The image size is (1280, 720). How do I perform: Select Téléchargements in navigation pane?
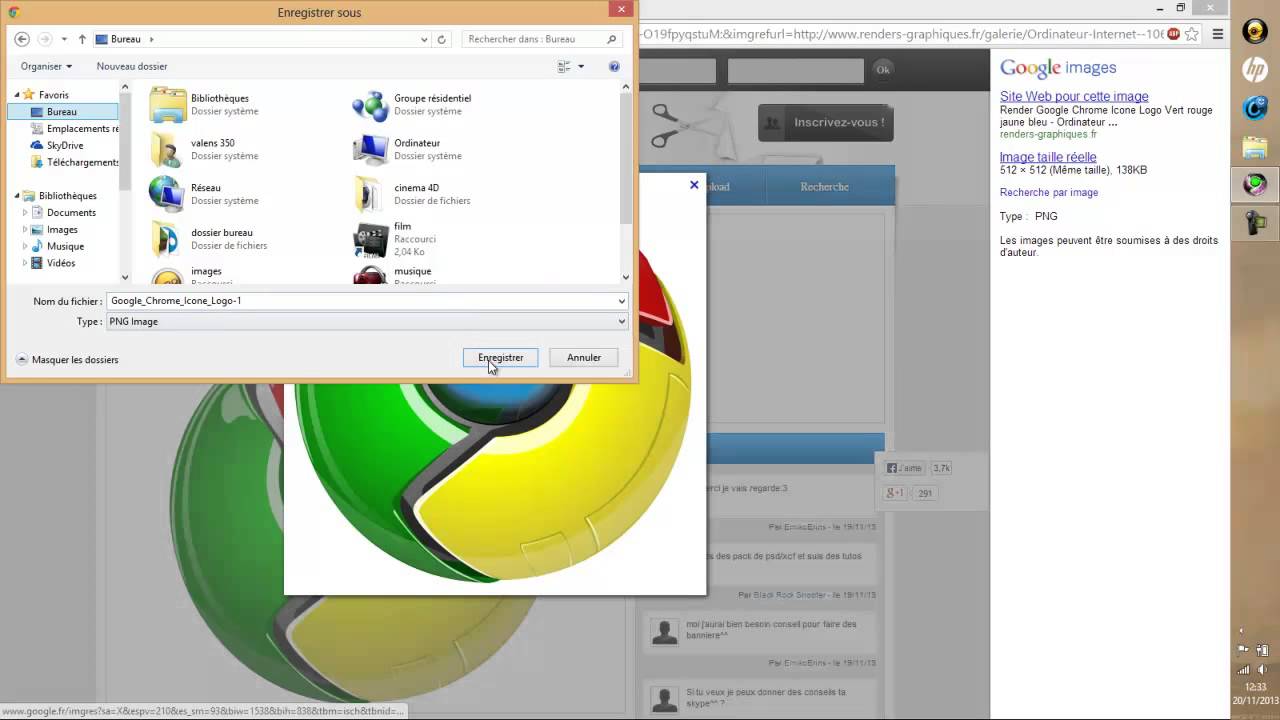(x=75, y=162)
